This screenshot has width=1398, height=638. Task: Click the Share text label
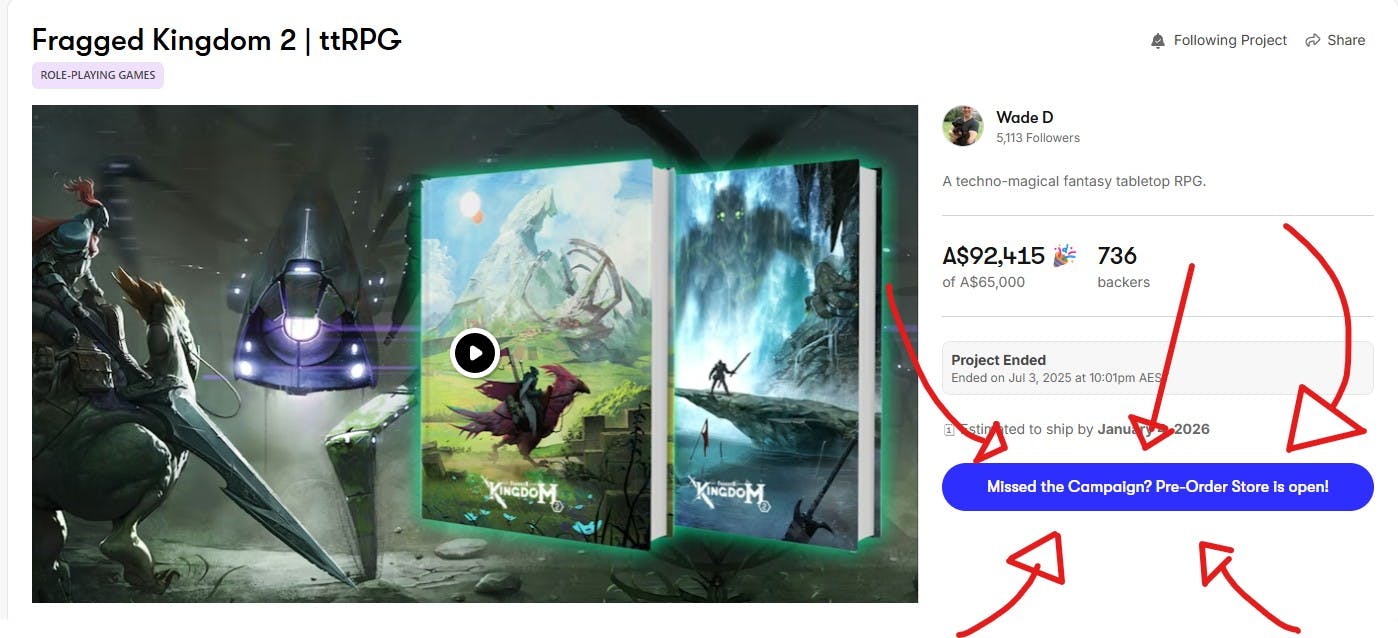pos(1346,41)
